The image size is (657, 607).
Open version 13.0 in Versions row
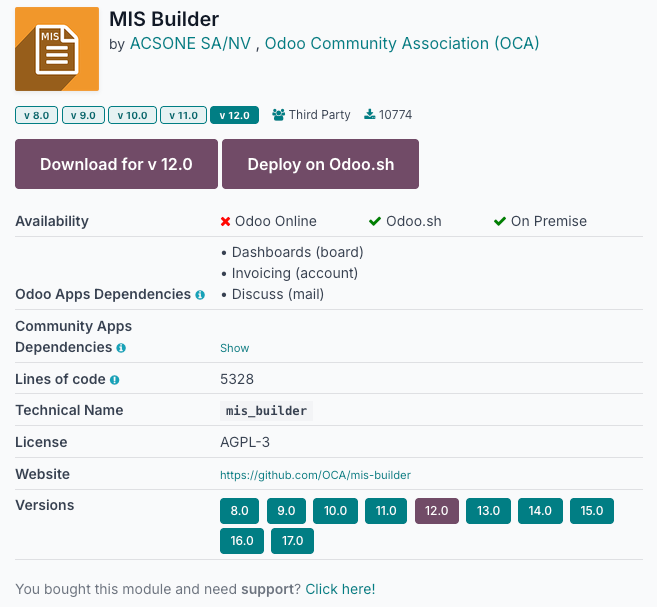489,511
